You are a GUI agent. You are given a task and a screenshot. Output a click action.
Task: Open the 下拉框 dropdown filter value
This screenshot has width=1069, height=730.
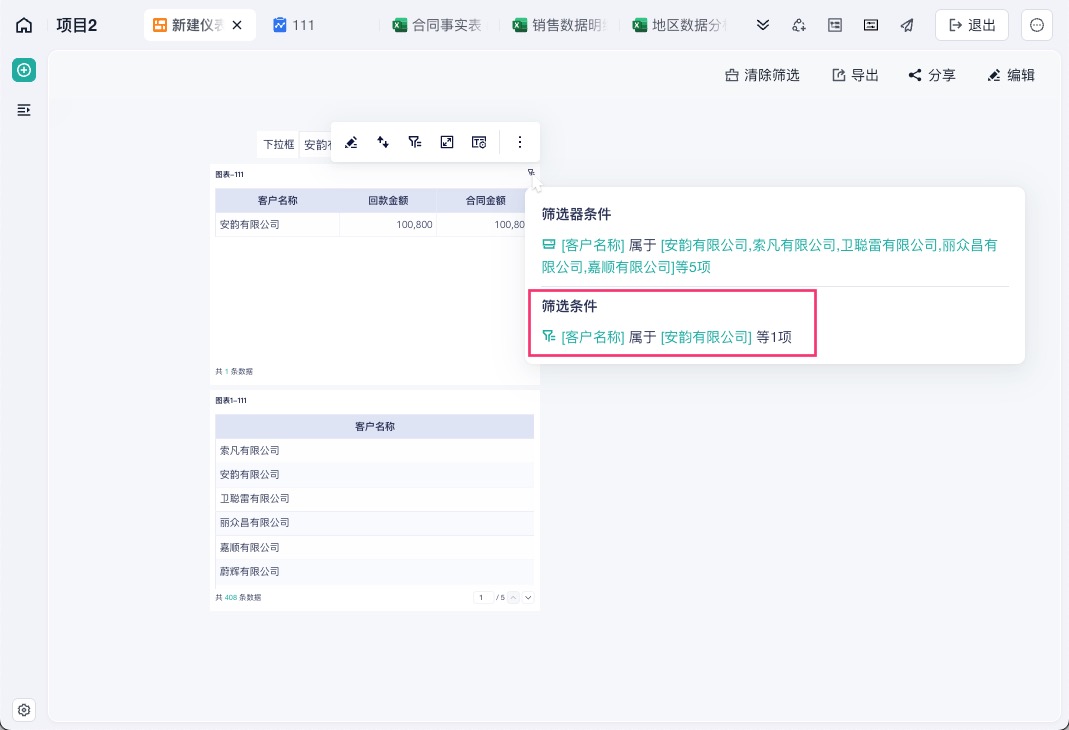pos(318,145)
